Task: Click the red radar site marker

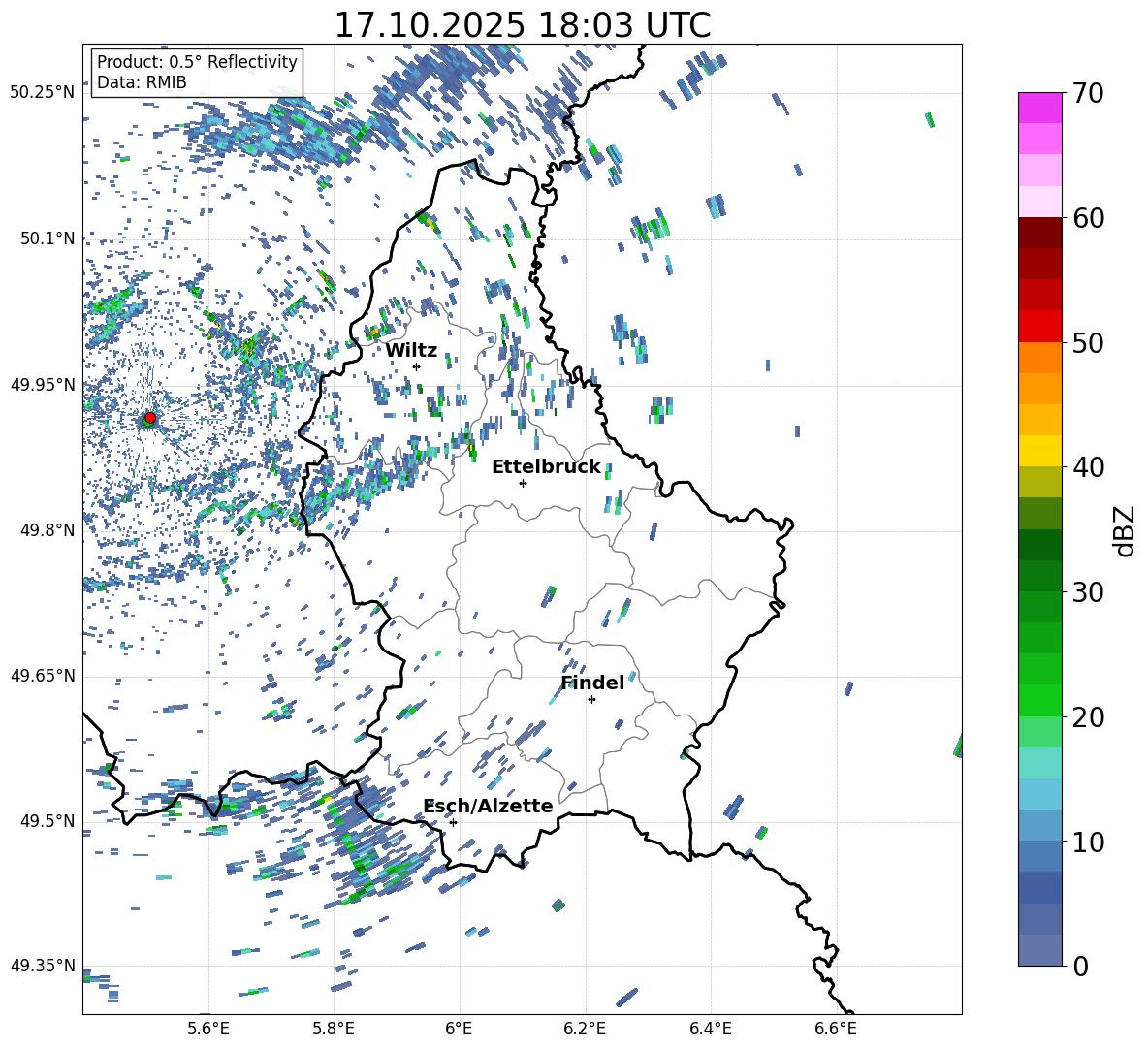Action: click(150, 417)
